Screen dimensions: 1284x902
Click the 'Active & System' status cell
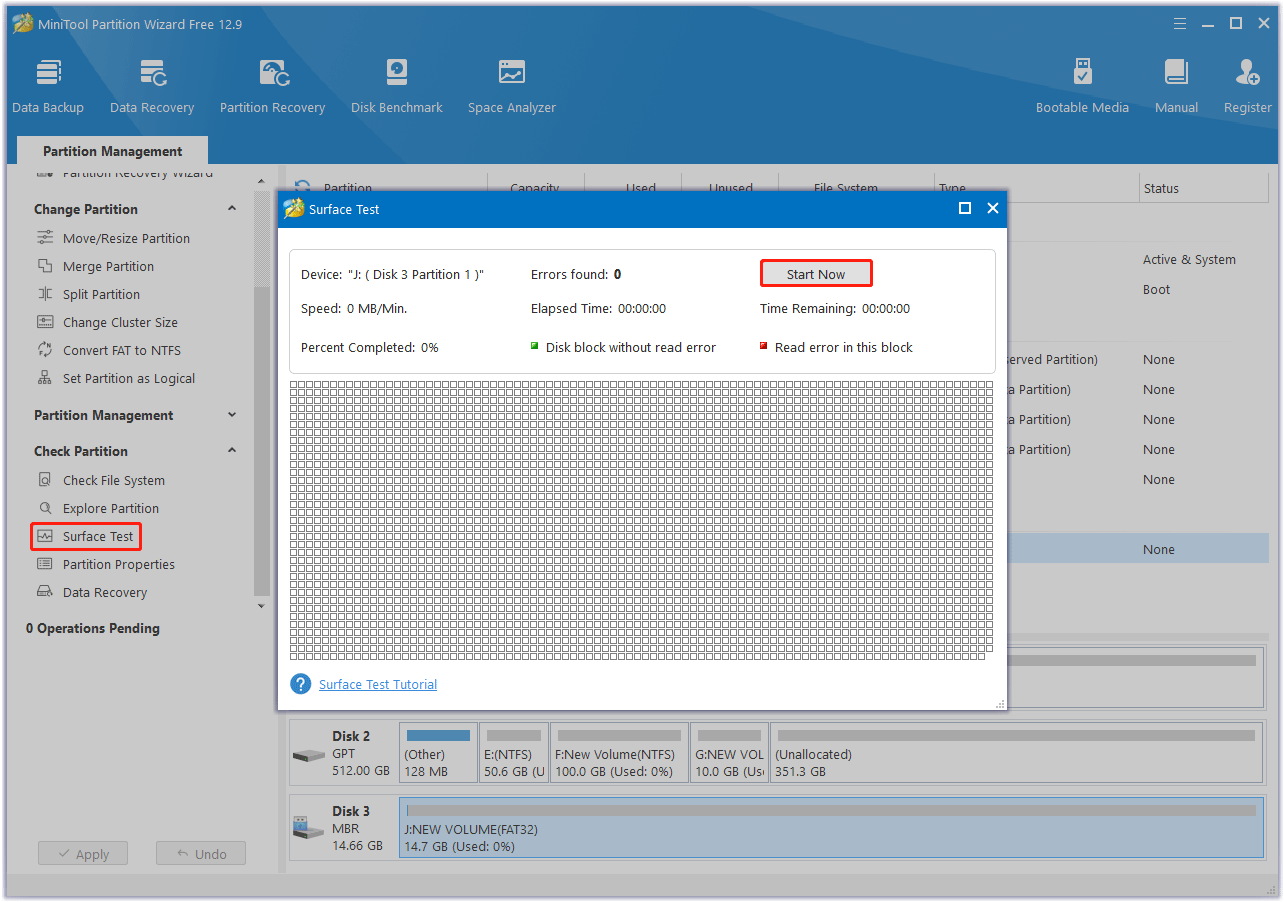pos(1189,259)
